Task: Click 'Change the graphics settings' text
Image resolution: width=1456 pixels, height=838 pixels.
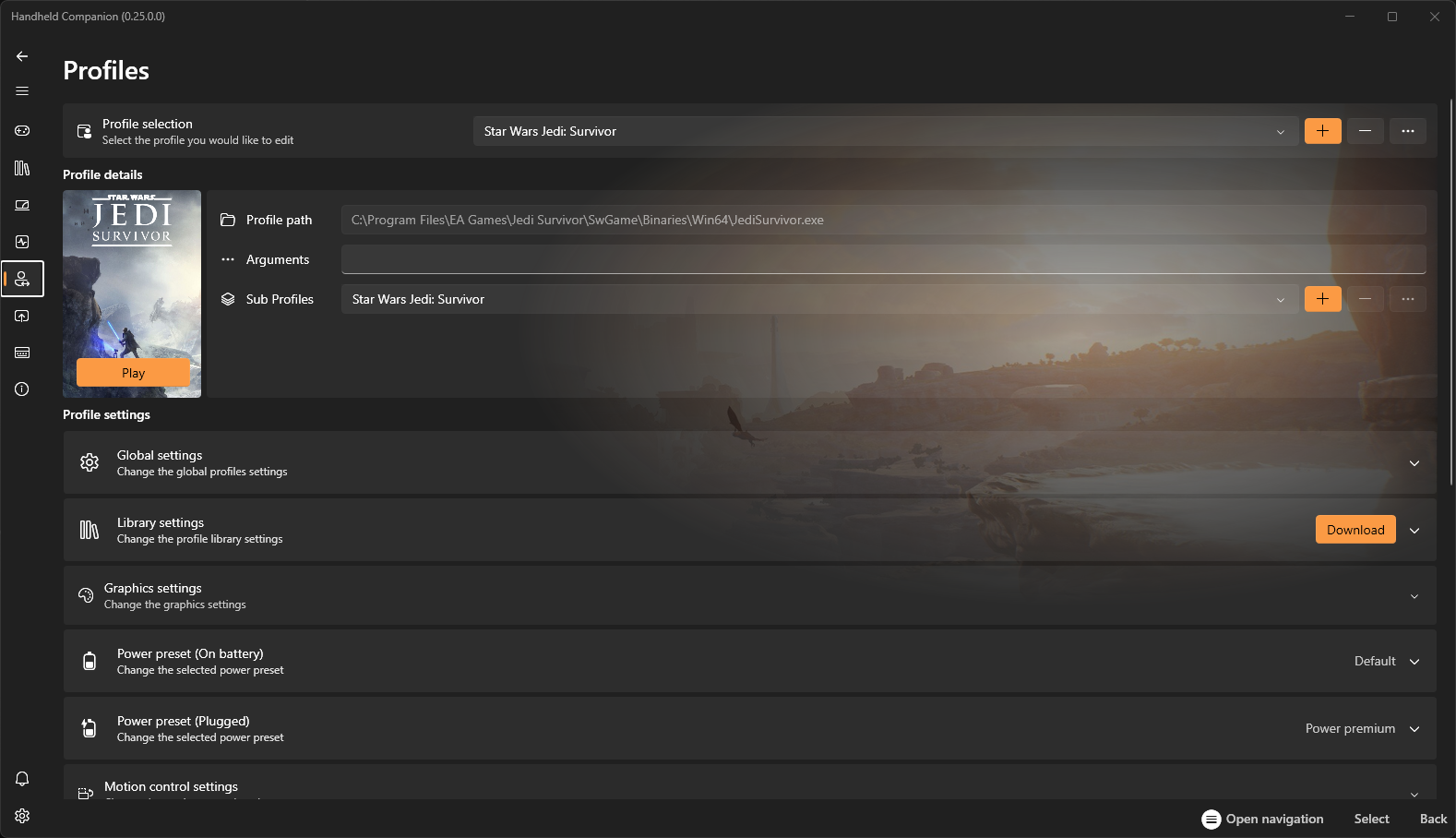Action: (x=175, y=605)
